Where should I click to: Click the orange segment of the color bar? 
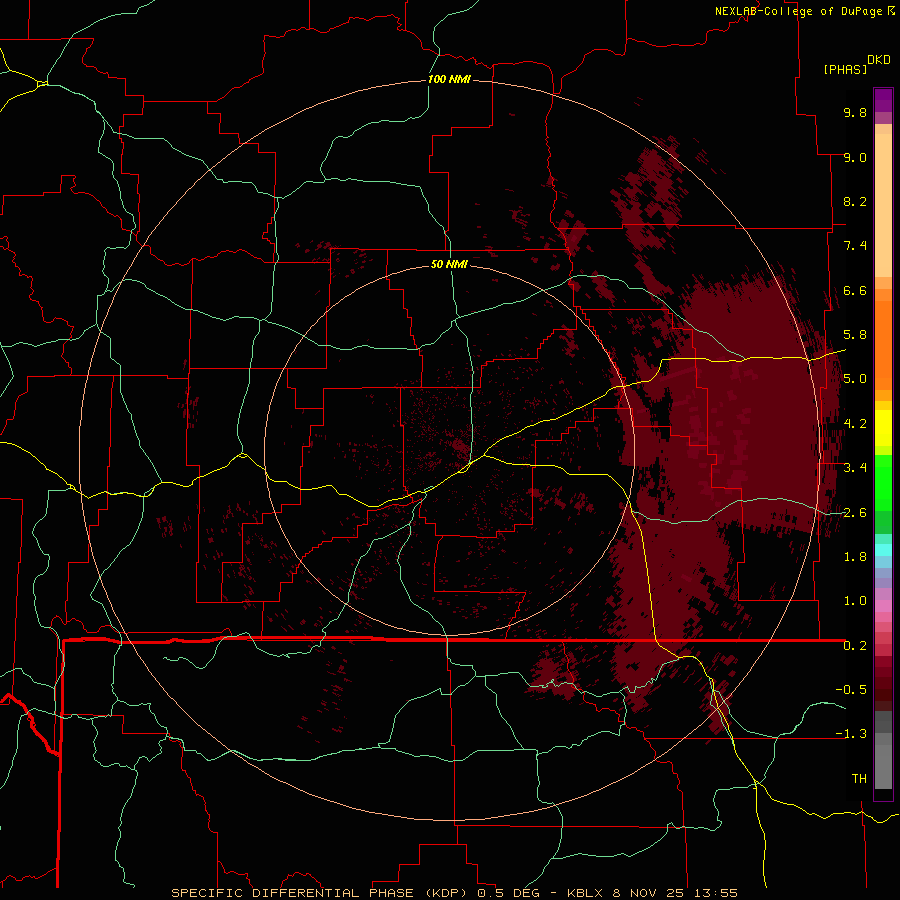click(883, 346)
